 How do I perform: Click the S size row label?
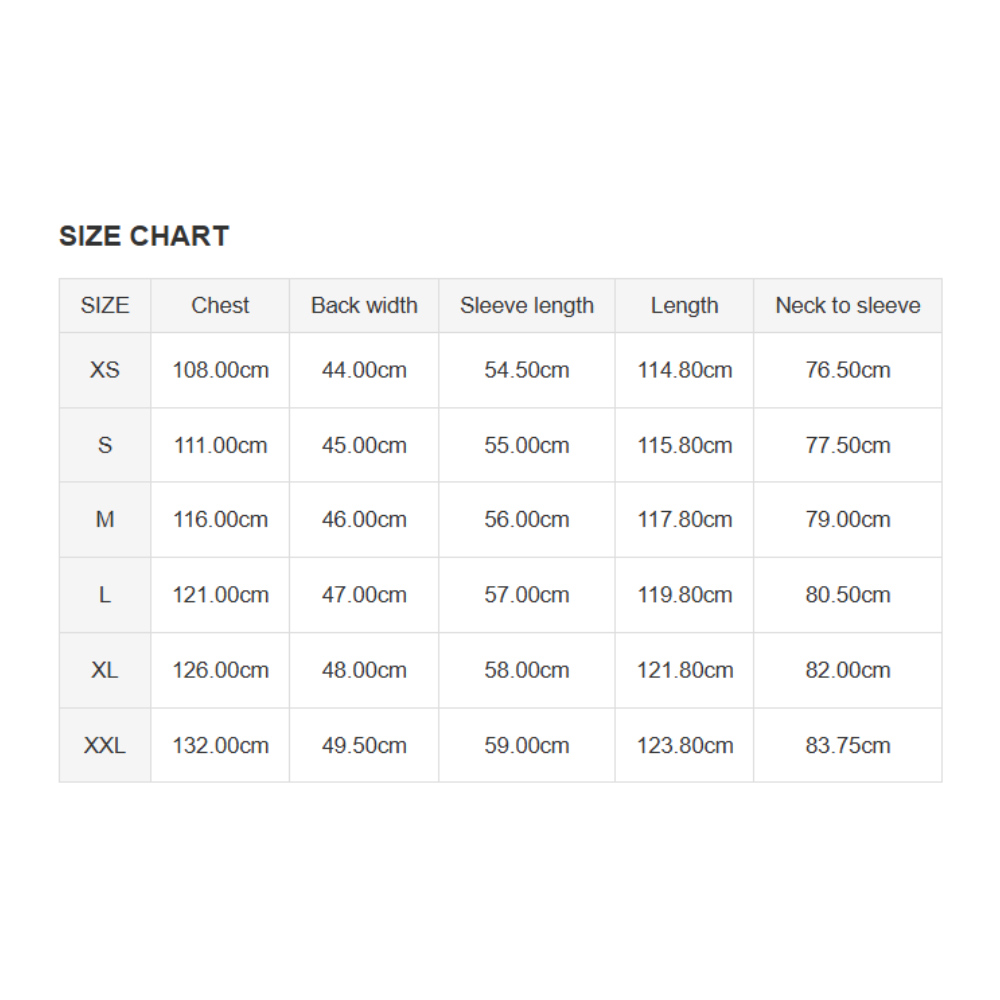click(105, 445)
